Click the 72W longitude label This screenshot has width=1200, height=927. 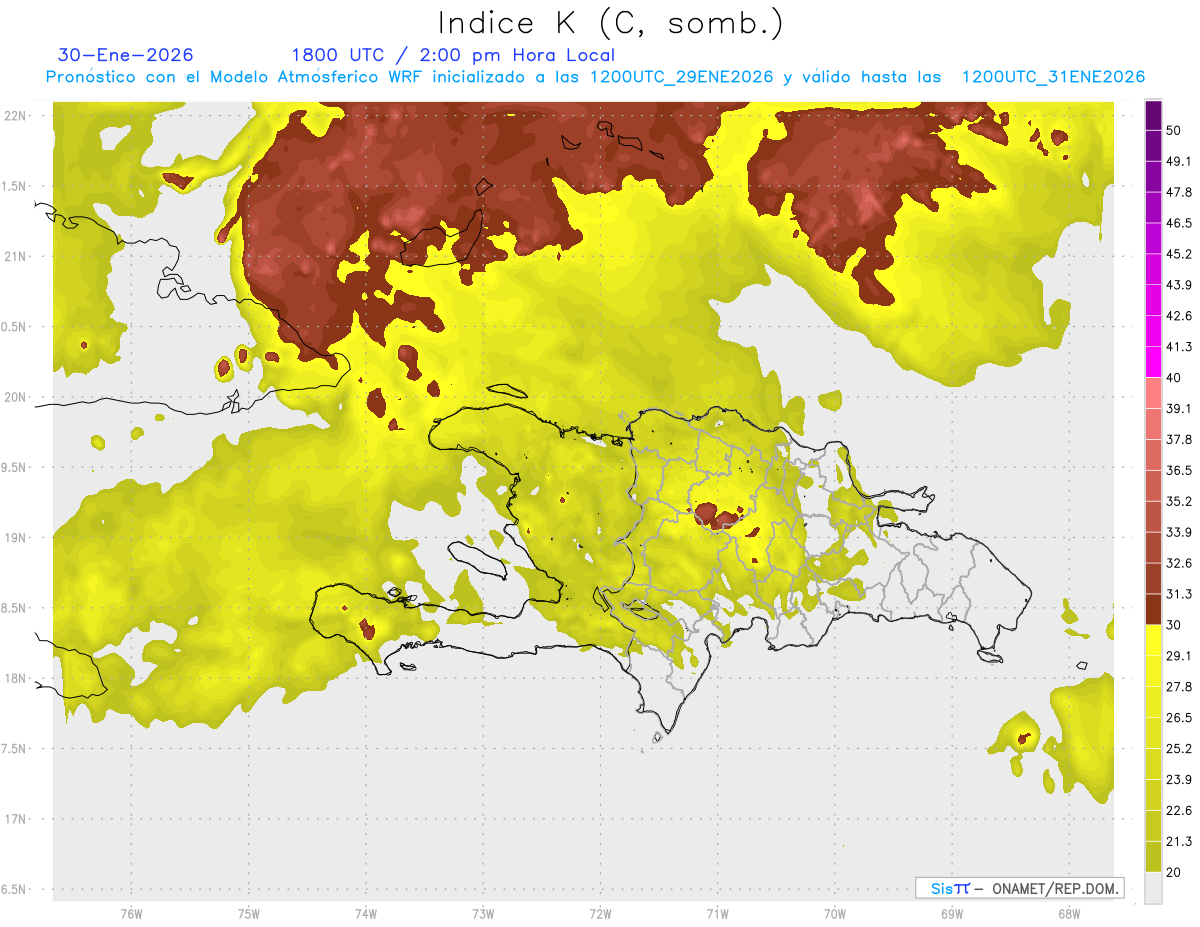tap(600, 914)
